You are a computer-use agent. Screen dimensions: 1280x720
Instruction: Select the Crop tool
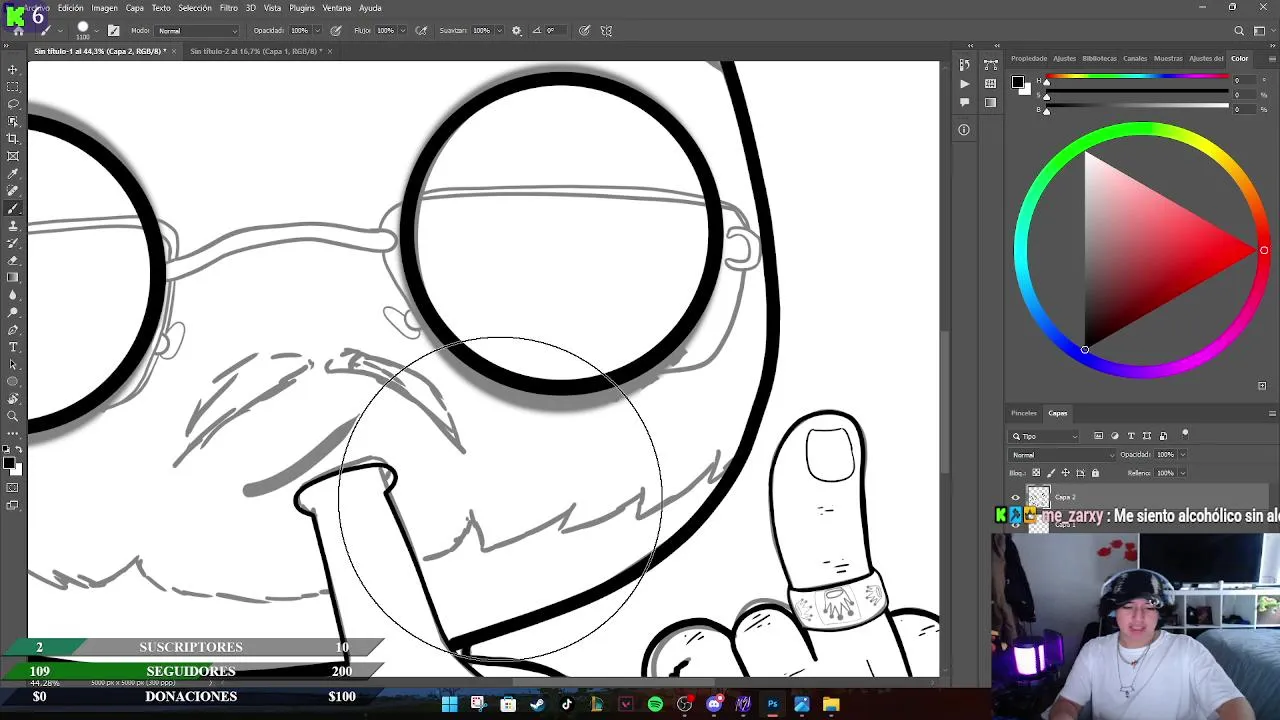click(13, 139)
